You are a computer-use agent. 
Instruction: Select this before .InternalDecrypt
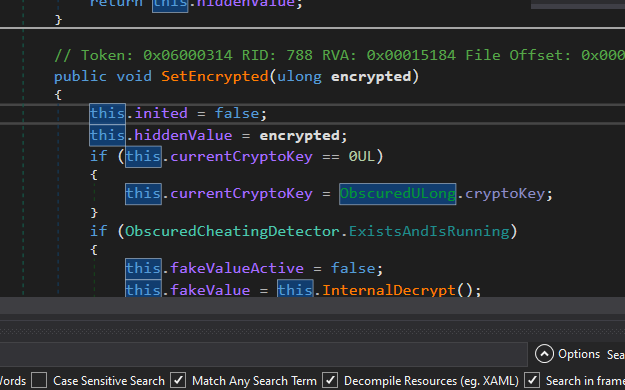click(295, 289)
